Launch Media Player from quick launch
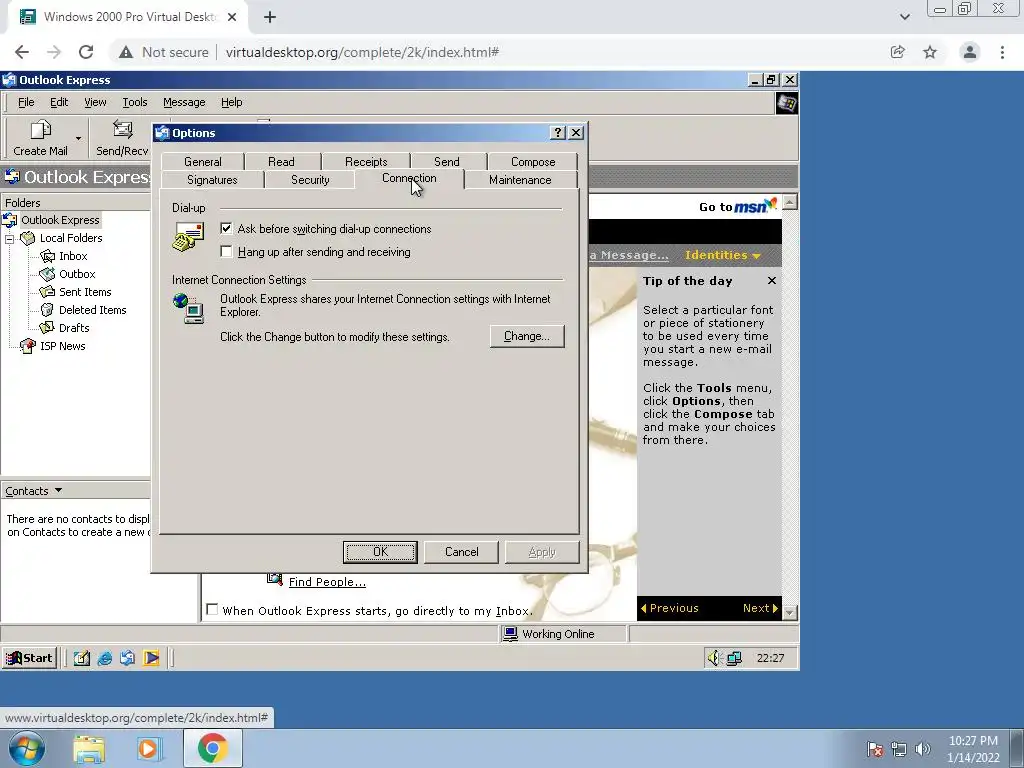The height and width of the screenshot is (768, 1024). point(152,658)
